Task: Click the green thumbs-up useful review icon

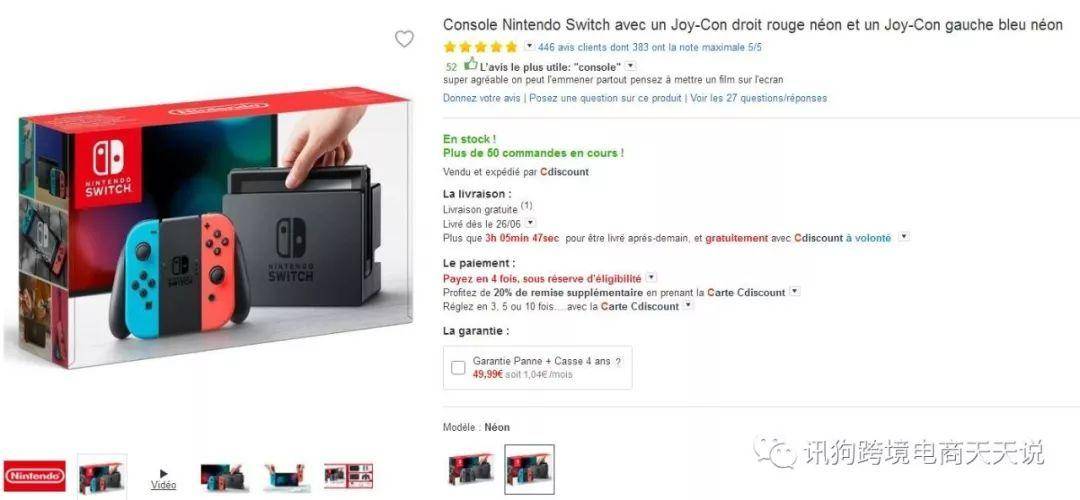Action: coord(470,64)
